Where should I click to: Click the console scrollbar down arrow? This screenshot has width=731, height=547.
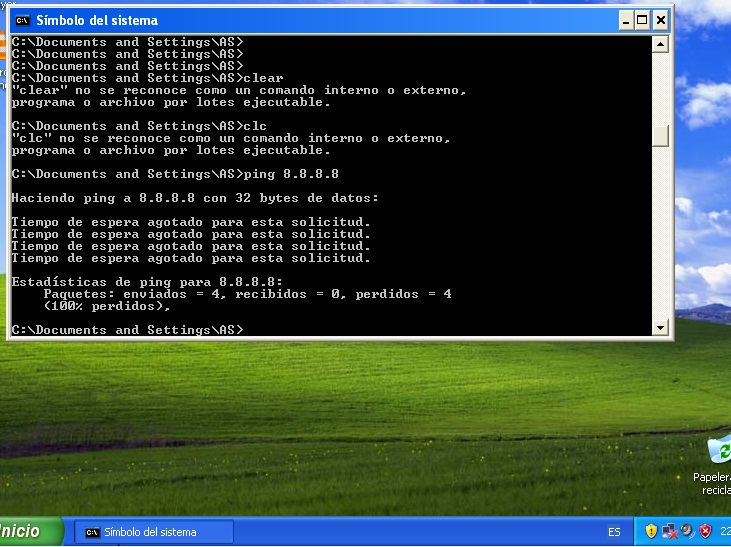[x=660, y=327]
